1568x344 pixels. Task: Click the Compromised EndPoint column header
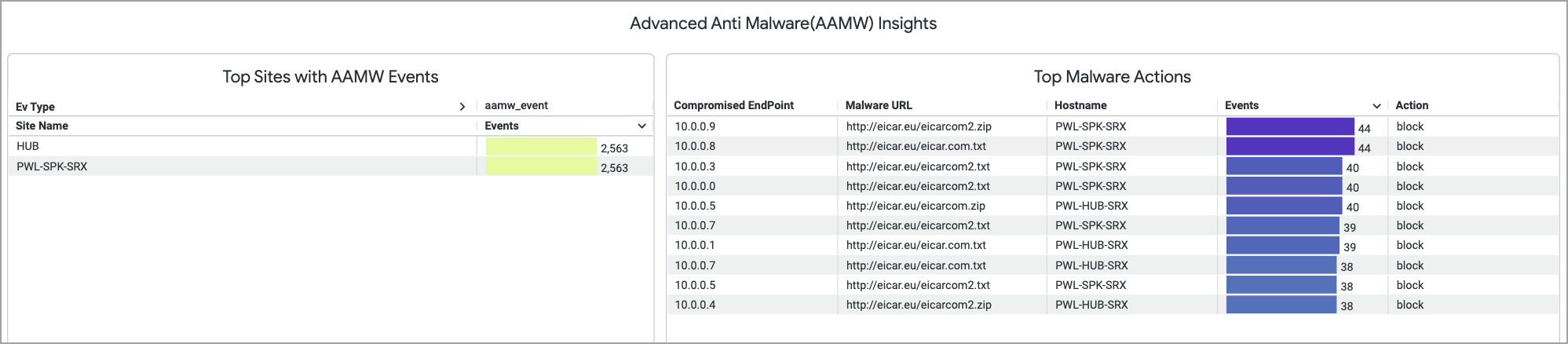(733, 105)
